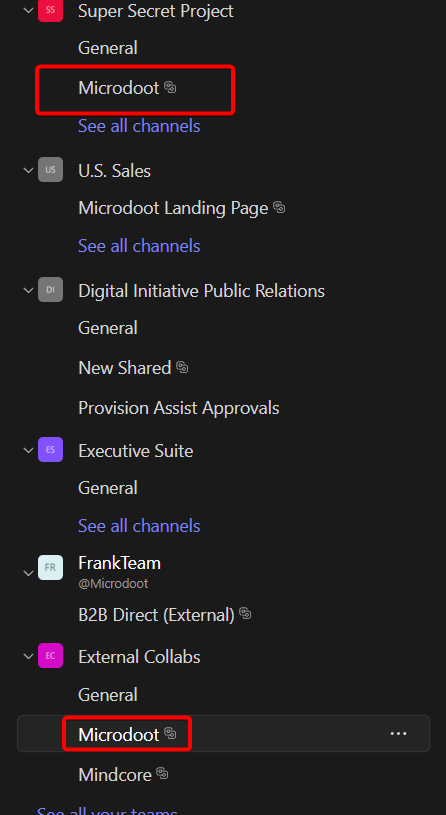
Task: Click the U.S. Sales team avatar icon
Action: coord(50,170)
